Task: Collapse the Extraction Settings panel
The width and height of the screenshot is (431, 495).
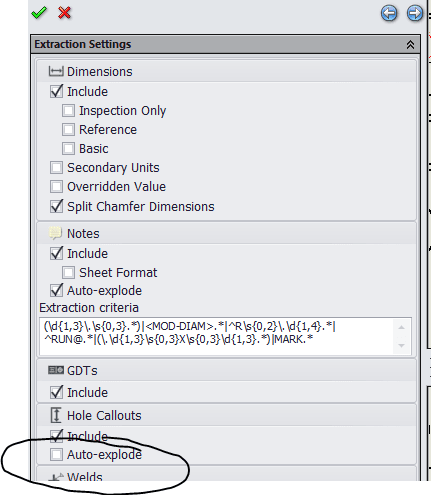Action: [410, 44]
